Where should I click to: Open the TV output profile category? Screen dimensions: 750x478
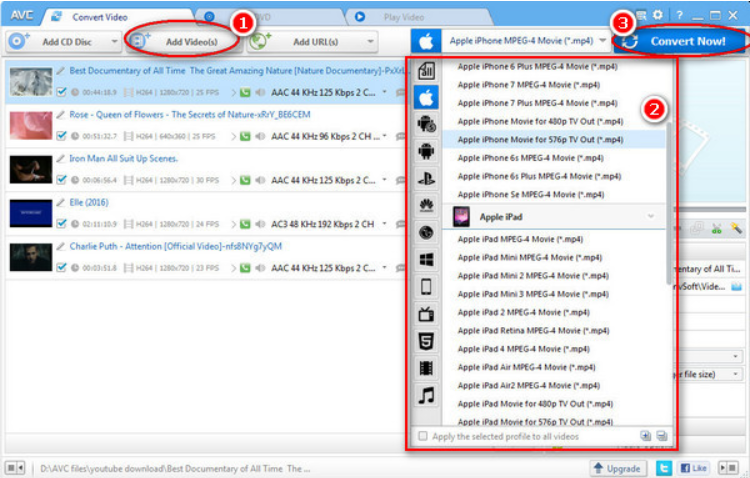coord(426,314)
